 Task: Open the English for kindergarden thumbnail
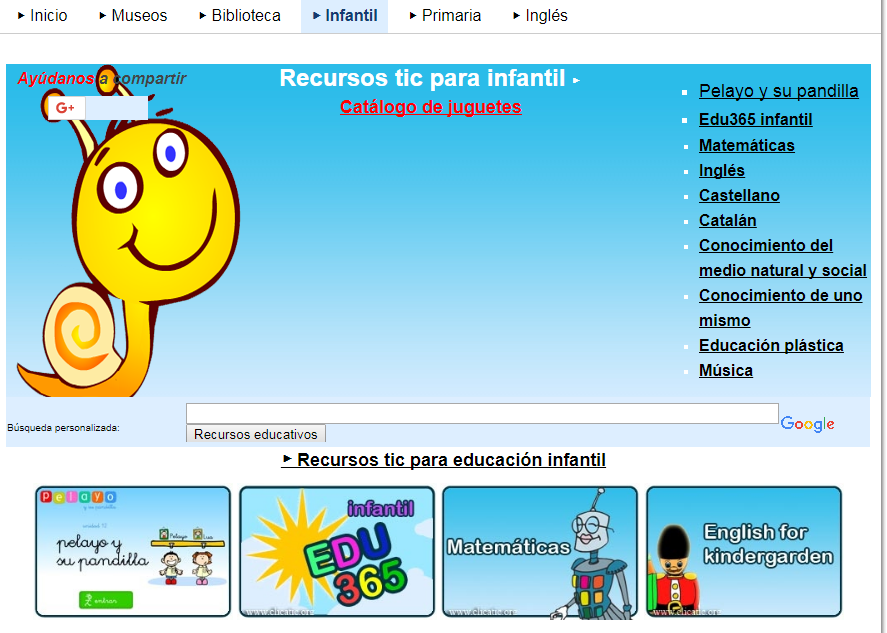click(744, 551)
